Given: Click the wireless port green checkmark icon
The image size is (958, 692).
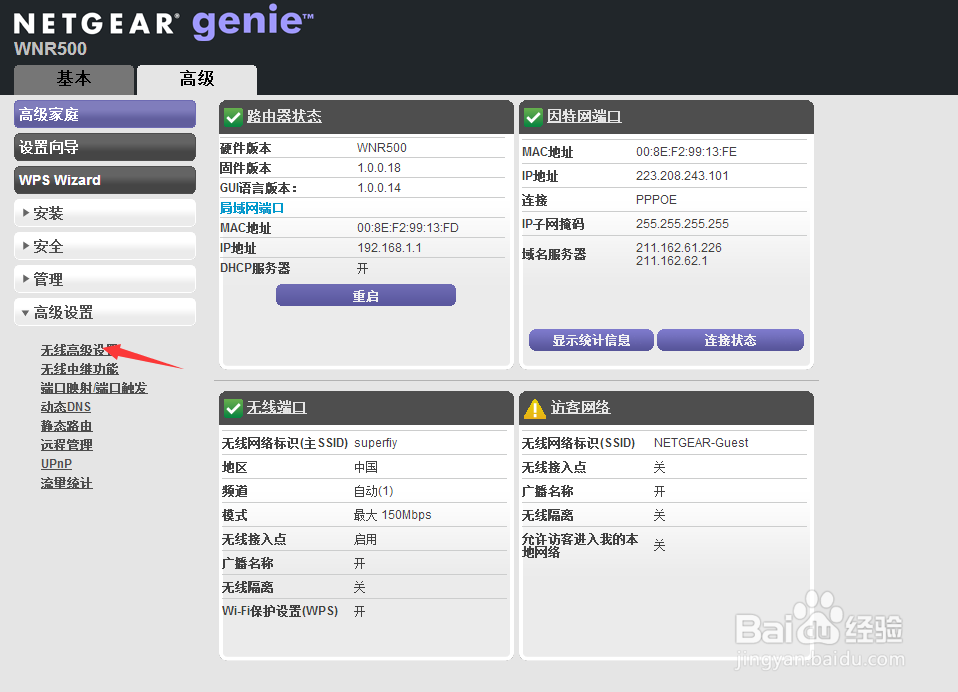Looking at the screenshot, I should click(233, 407).
